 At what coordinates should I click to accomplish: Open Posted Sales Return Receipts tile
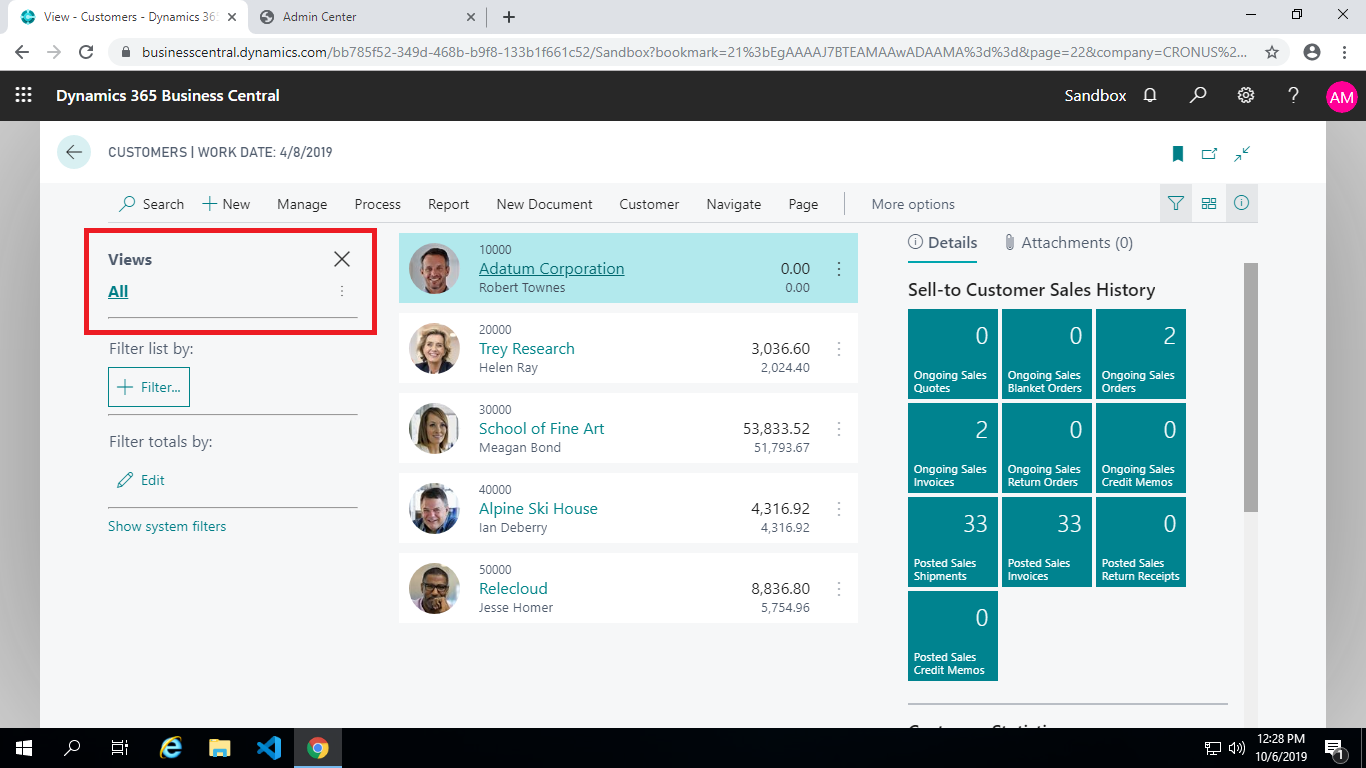click(x=1141, y=542)
